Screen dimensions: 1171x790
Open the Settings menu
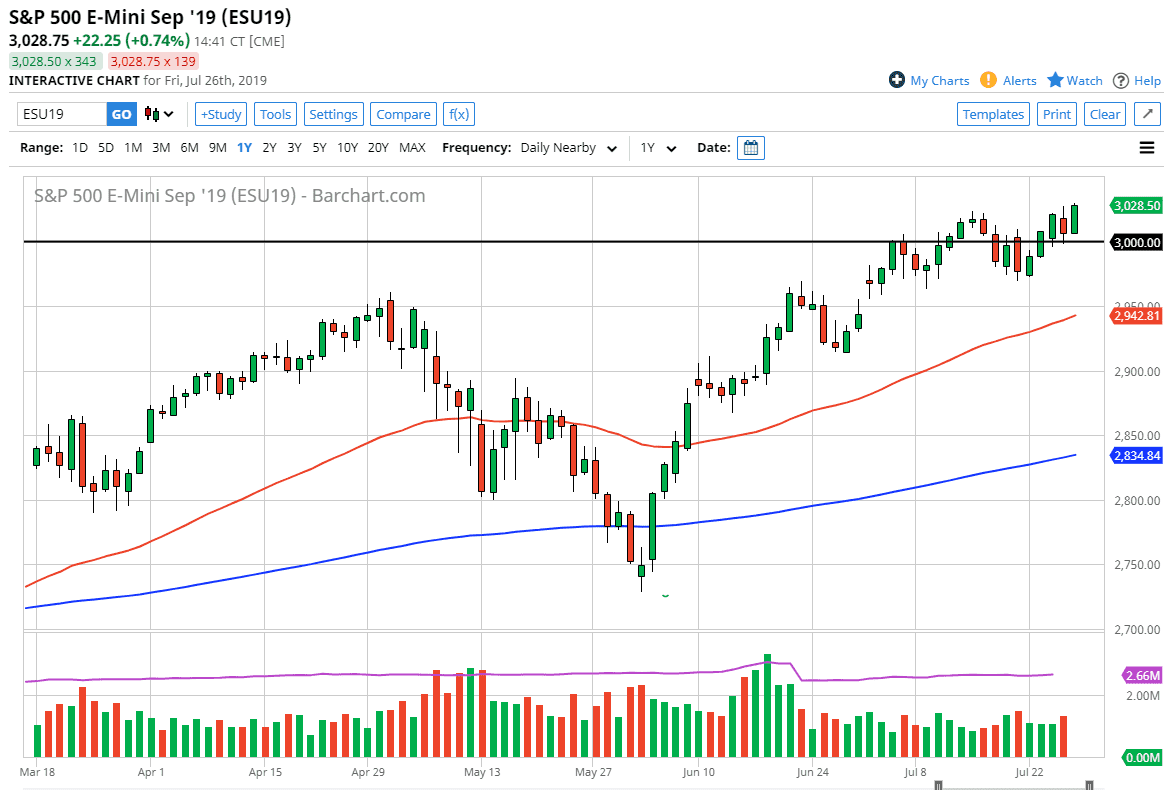point(333,114)
